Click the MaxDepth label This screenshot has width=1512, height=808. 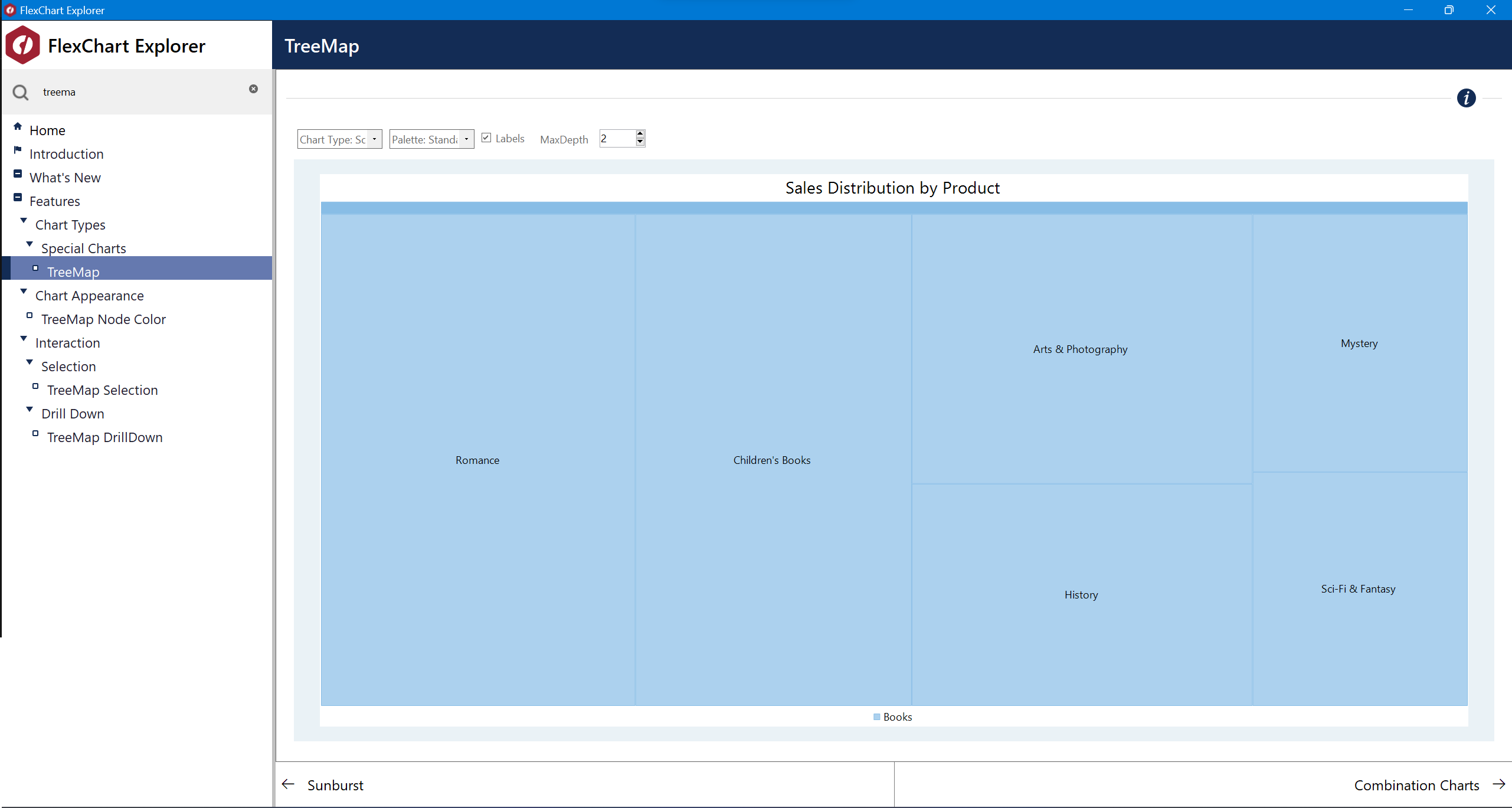click(564, 140)
